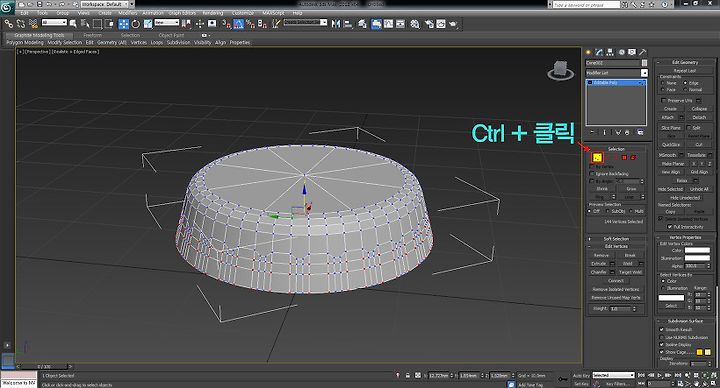Open the reference coordinate system View dropdown
Image resolution: width=720 pixels, height=388 pixels.
(x=167, y=22)
